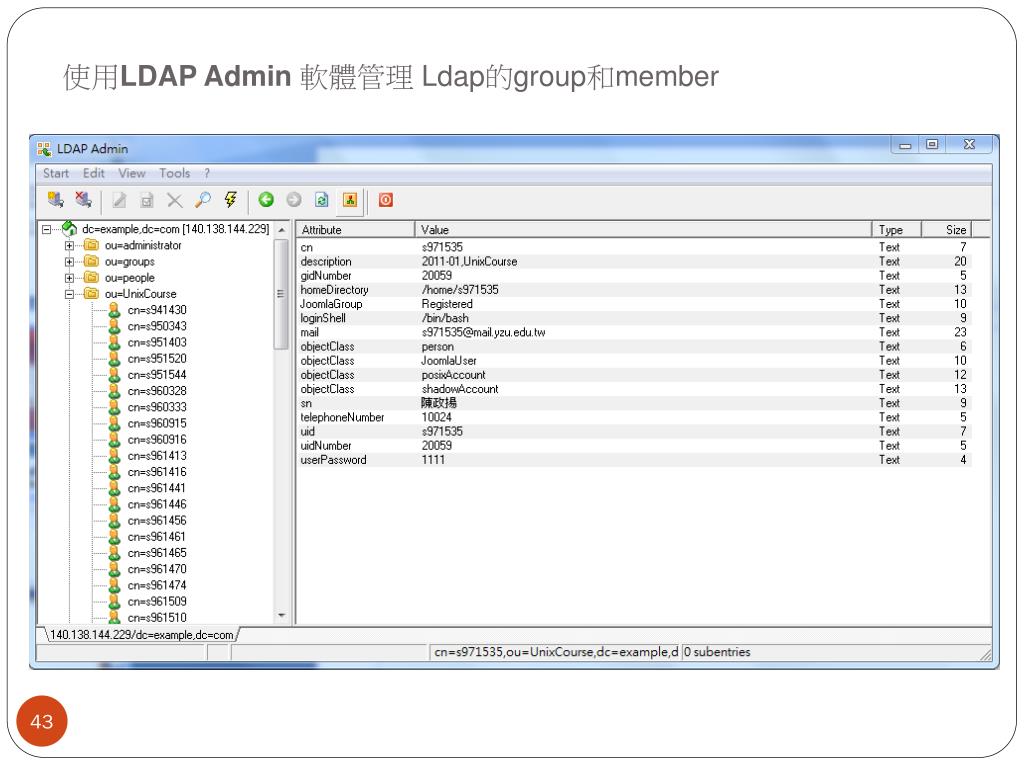Click the mail value s971535@mail.yzu.edu.tw
1024x768 pixels.
(483, 332)
